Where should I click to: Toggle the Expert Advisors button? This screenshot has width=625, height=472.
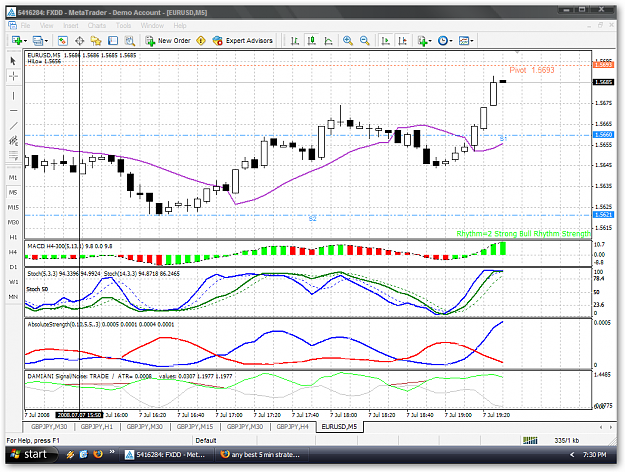(x=243, y=41)
